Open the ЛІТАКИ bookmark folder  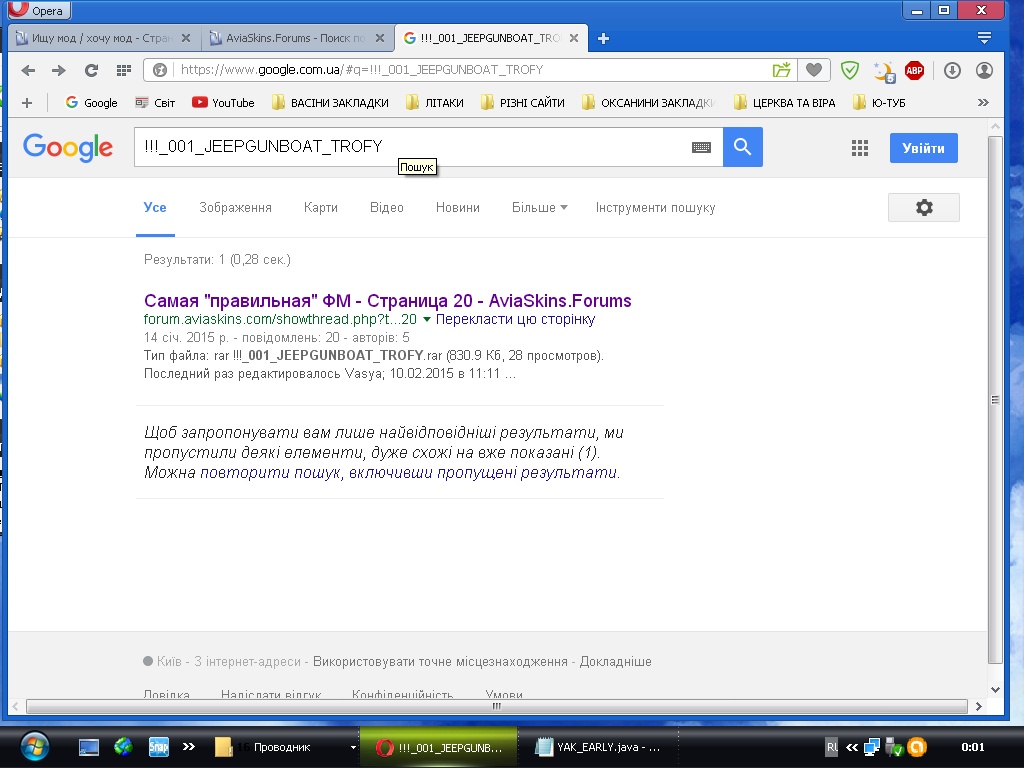435,103
